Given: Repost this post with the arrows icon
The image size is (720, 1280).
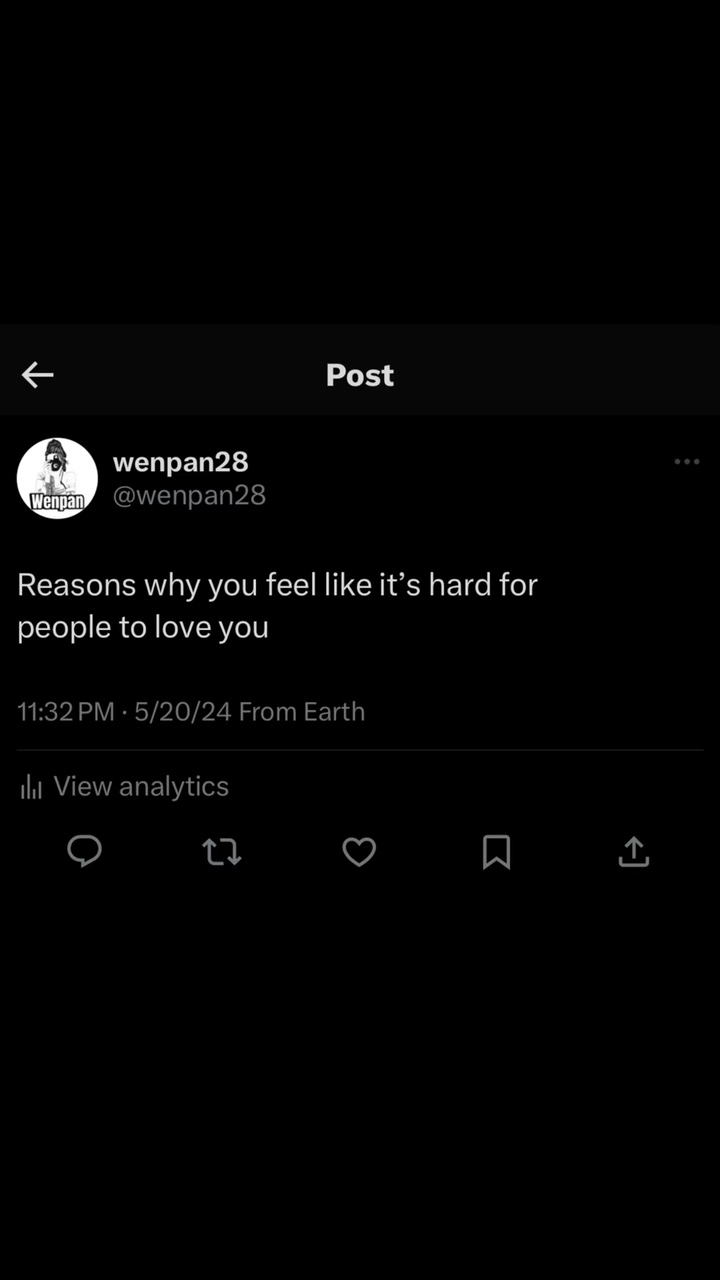Looking at the screenshot, I should 221,852.
